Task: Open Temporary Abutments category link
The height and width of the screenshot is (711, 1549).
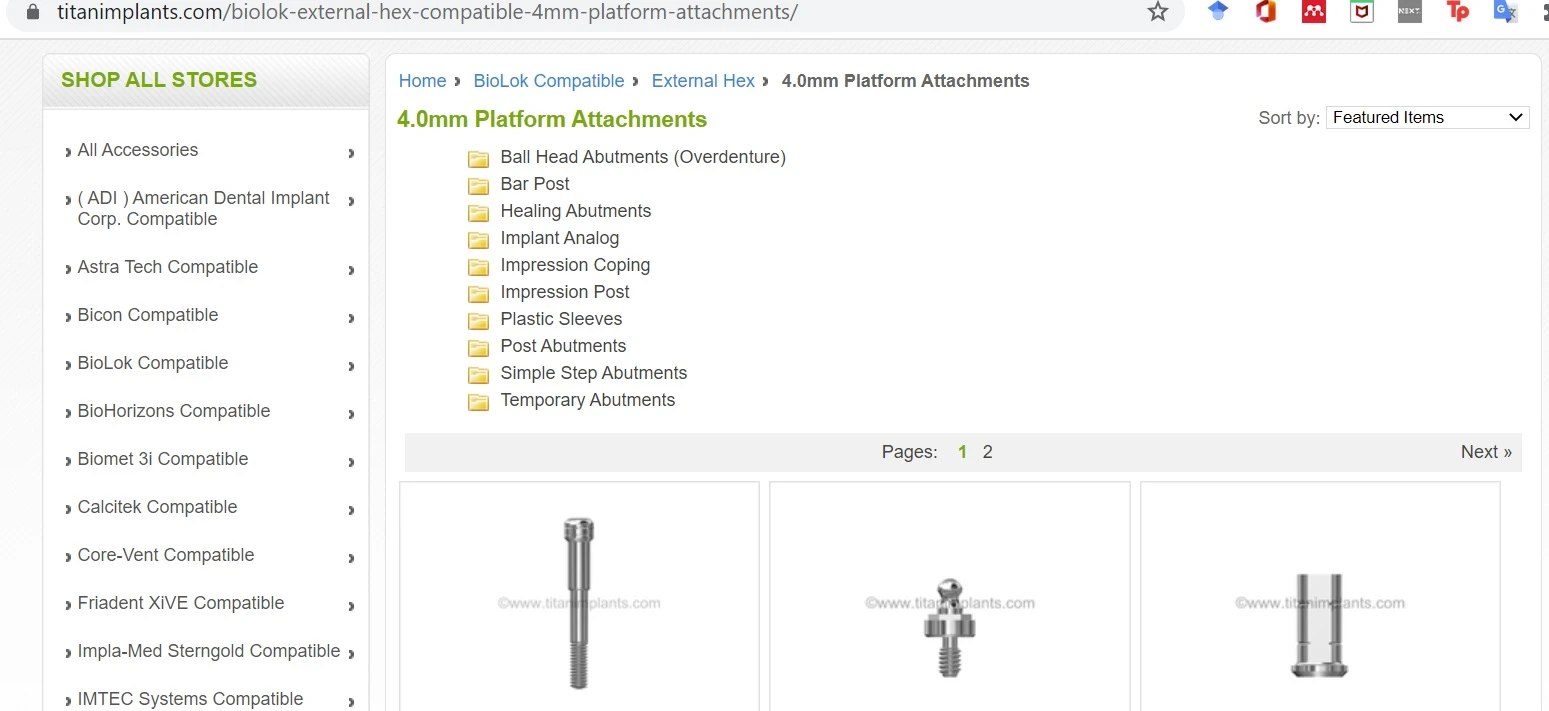Action: (588, 400)
